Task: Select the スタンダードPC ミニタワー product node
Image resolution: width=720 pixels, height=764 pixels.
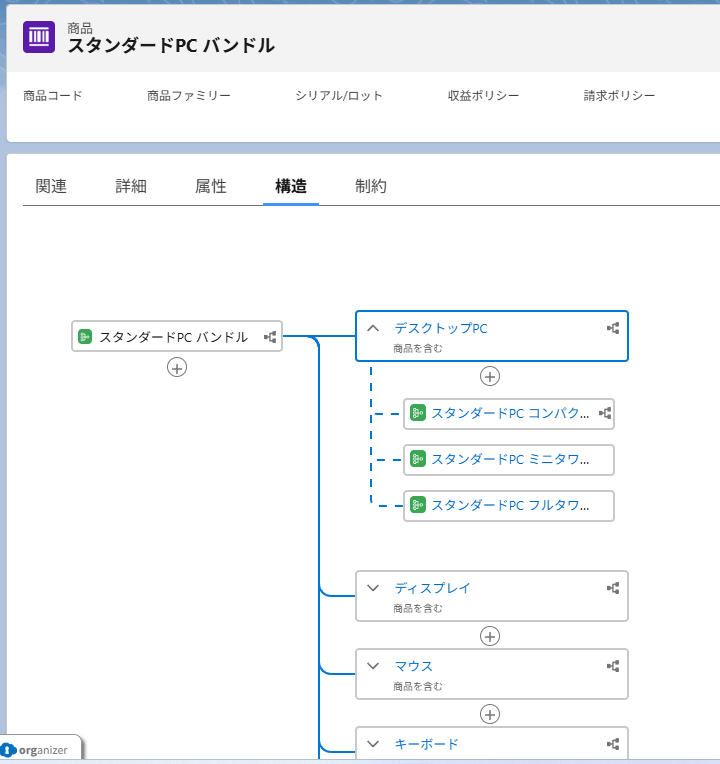Action: click(x=509, y=460)
